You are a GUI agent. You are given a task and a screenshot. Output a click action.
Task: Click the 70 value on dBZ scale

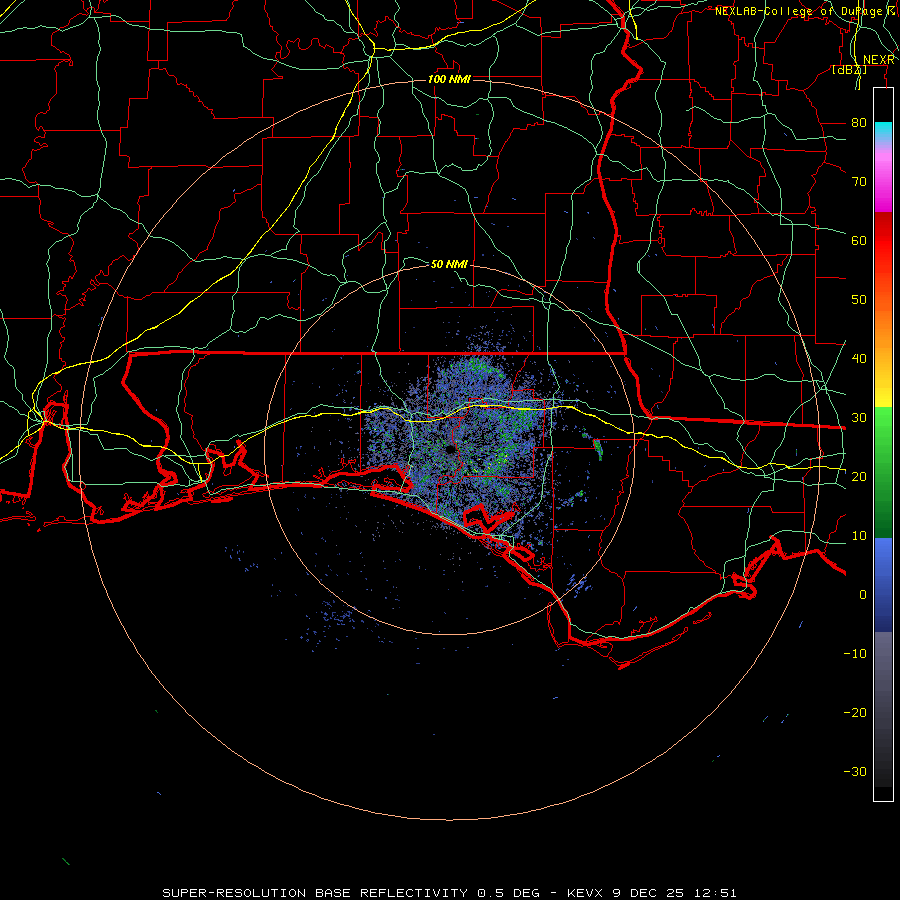[x=859, y=182]
